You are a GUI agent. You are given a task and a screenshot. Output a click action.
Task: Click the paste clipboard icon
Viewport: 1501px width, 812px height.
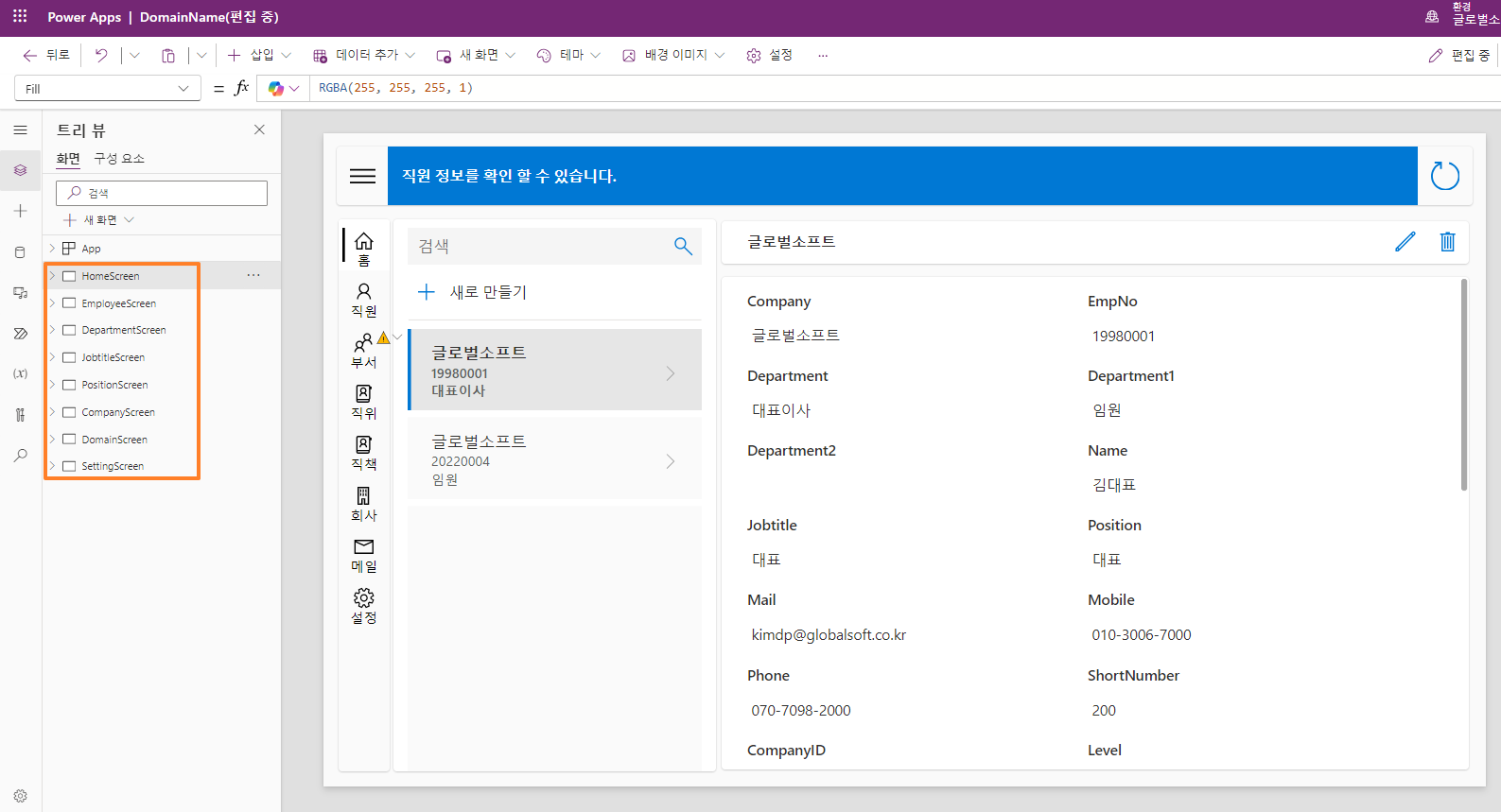pyautogui.click(x=168, y=55)
